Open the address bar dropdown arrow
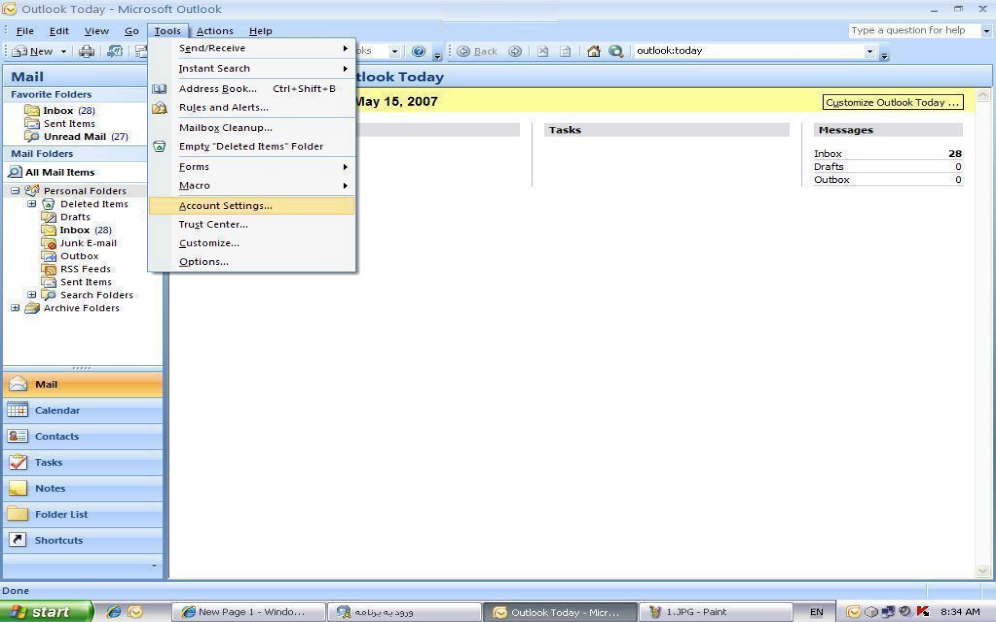This screenshot has width=996, height=622. pyautogui.click(x=870, y=51)
